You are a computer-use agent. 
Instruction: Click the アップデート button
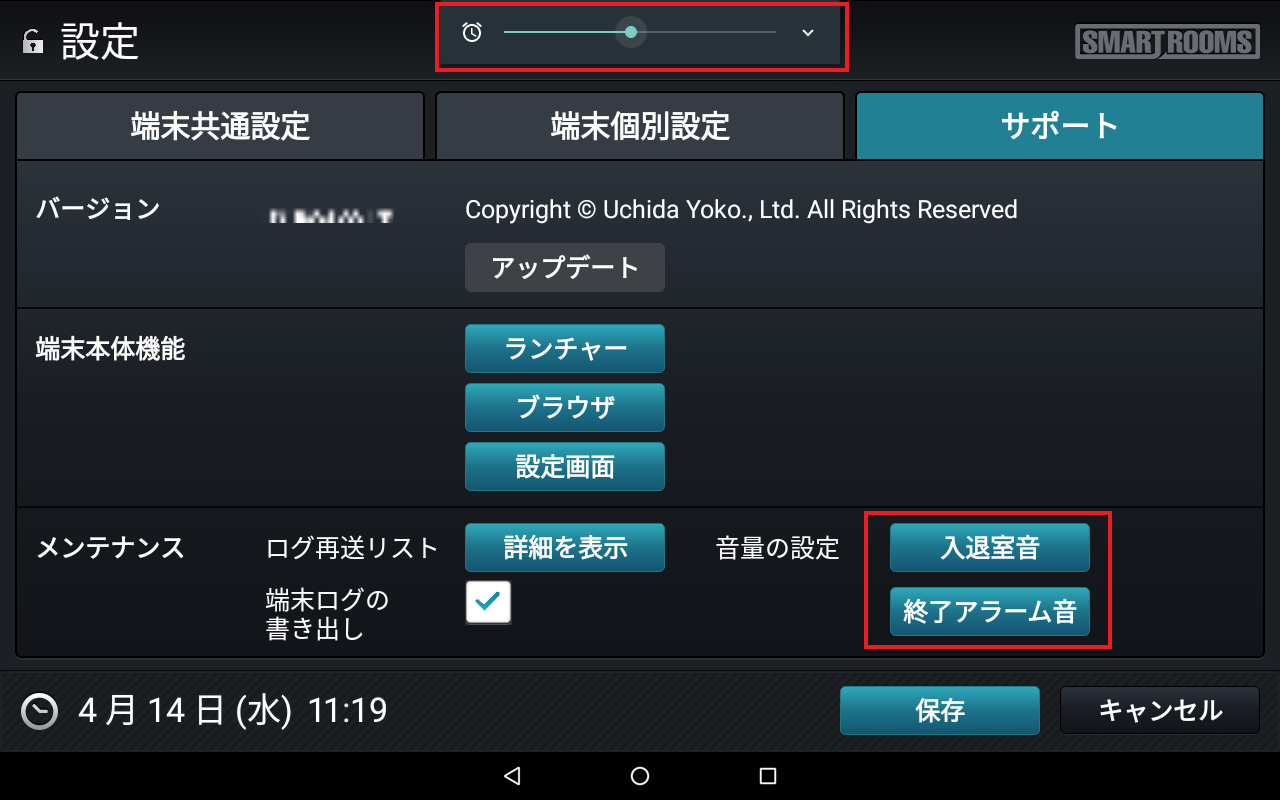(x=565, y=268)
